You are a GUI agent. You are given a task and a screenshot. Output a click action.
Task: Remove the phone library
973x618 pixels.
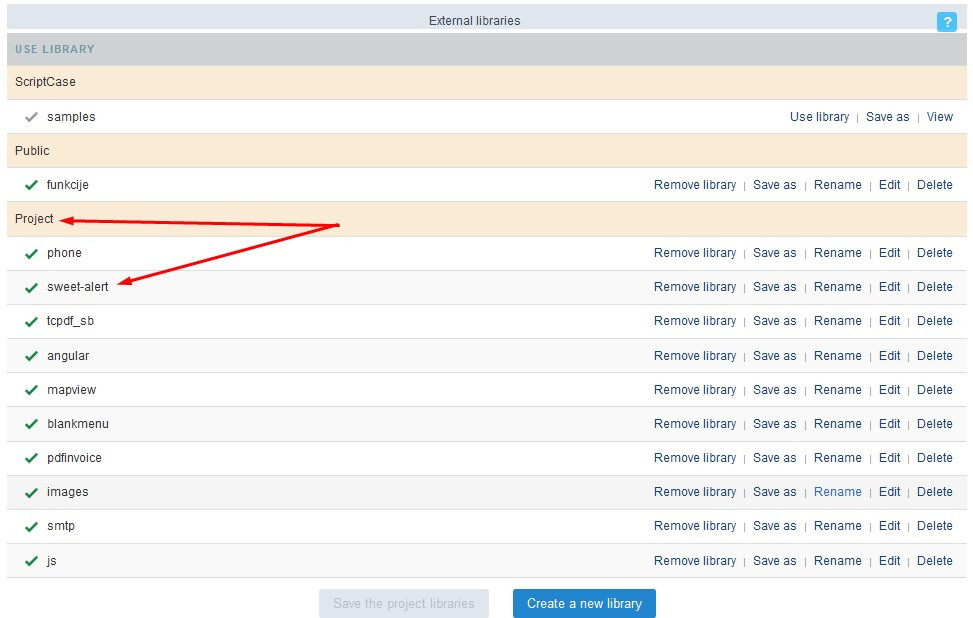pos(695,253)
